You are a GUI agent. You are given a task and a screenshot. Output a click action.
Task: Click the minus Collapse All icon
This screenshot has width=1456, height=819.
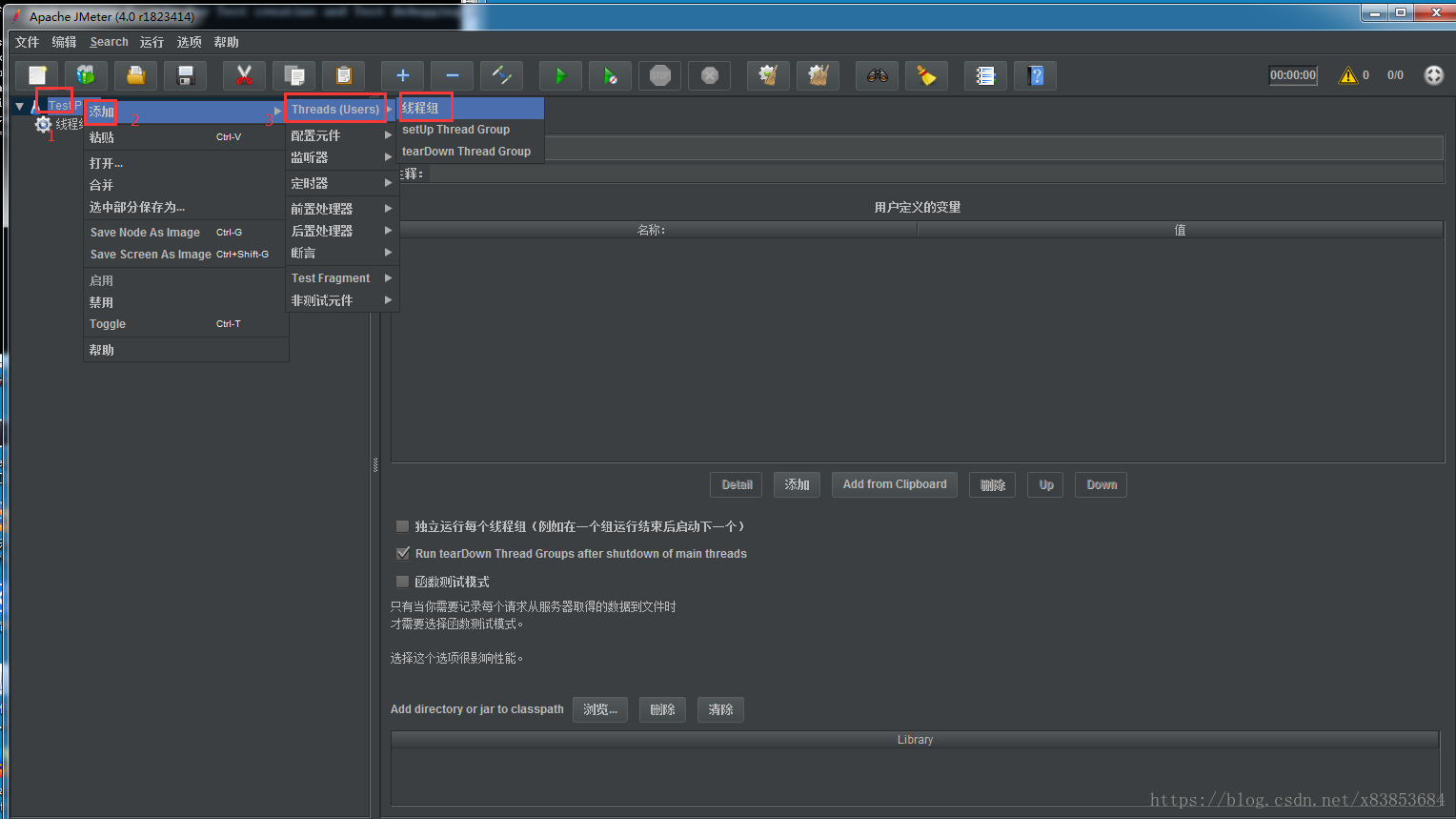[x=453, y=75]
